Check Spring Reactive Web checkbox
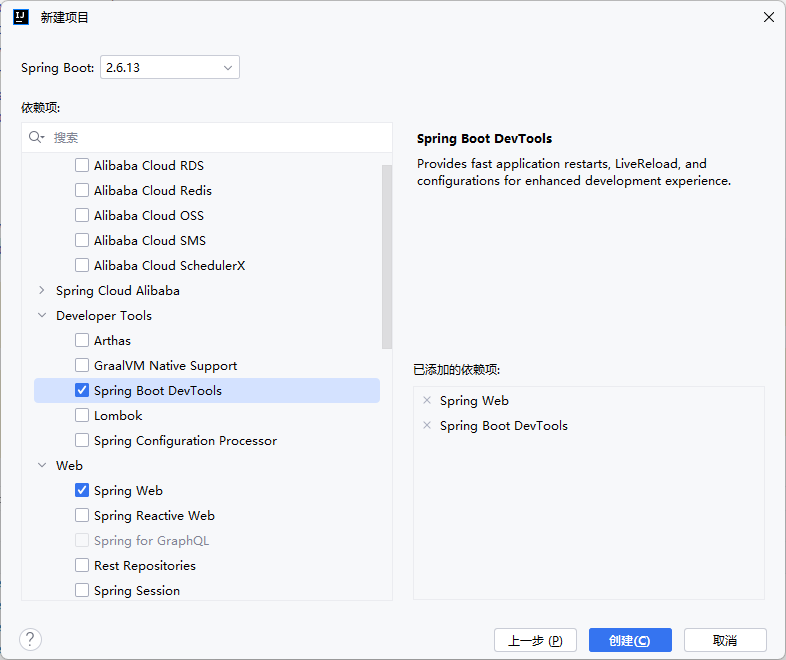Viewport: 786px width, 660px height. coord(82,515)
